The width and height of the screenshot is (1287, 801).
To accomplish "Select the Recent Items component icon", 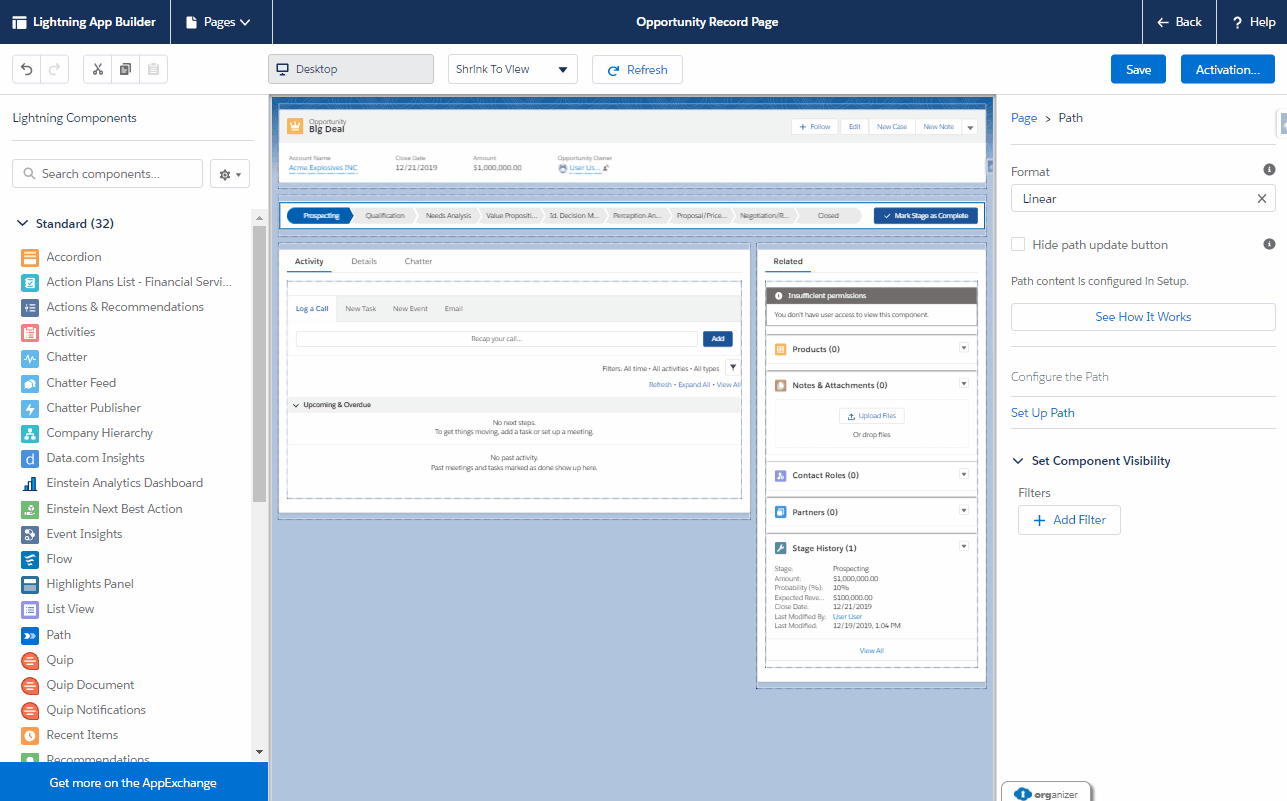I will point(29,735).
